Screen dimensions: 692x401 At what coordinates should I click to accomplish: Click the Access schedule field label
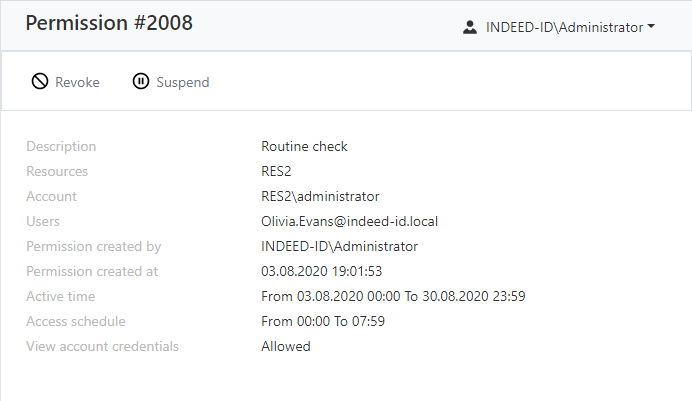coord(76,321)
